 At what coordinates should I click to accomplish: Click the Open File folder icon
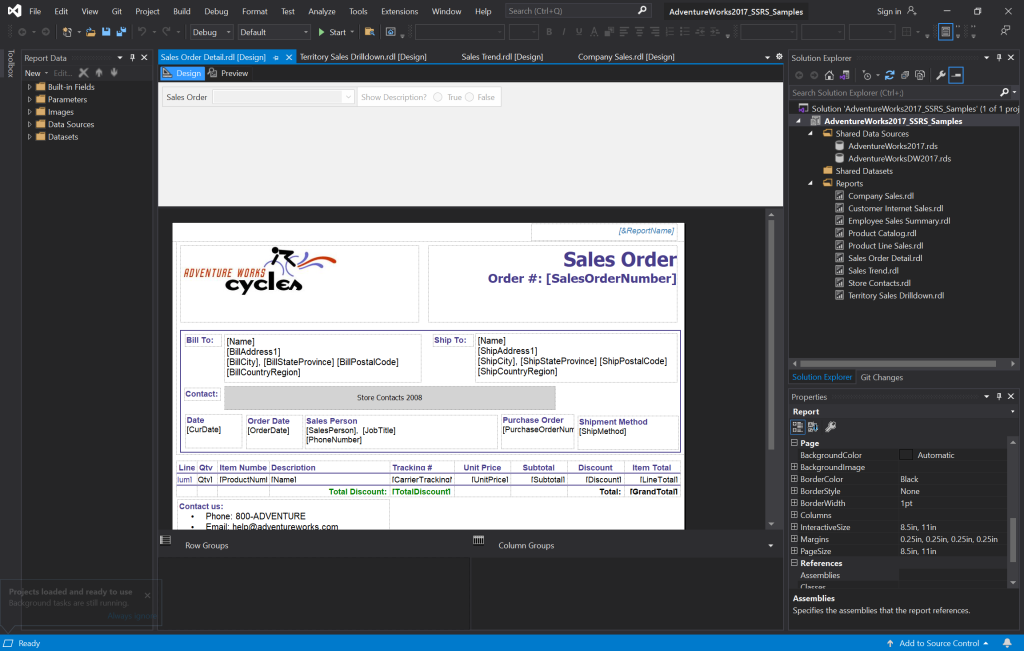(x=91, y=32)
